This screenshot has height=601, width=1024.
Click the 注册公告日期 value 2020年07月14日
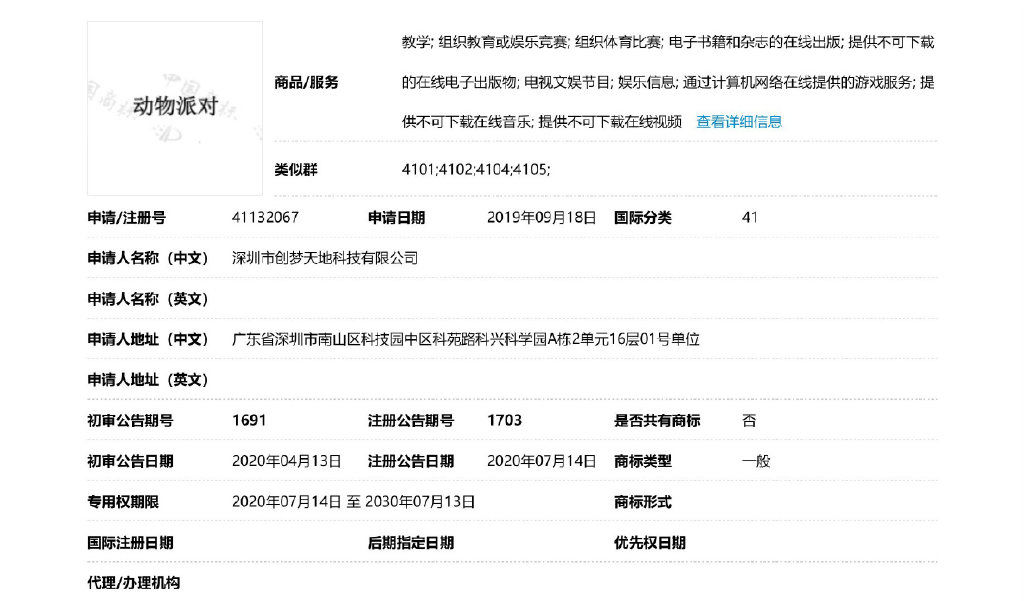pos(541,461)
